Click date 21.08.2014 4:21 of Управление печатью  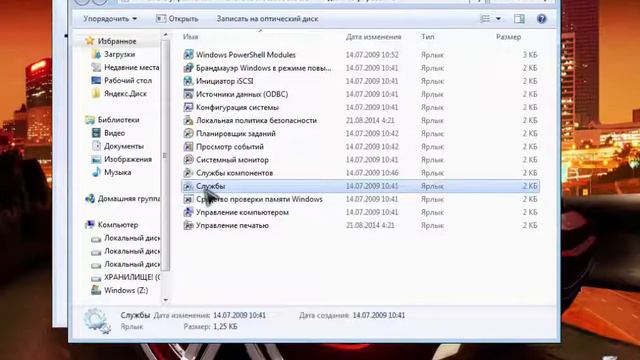click(370, 225)
